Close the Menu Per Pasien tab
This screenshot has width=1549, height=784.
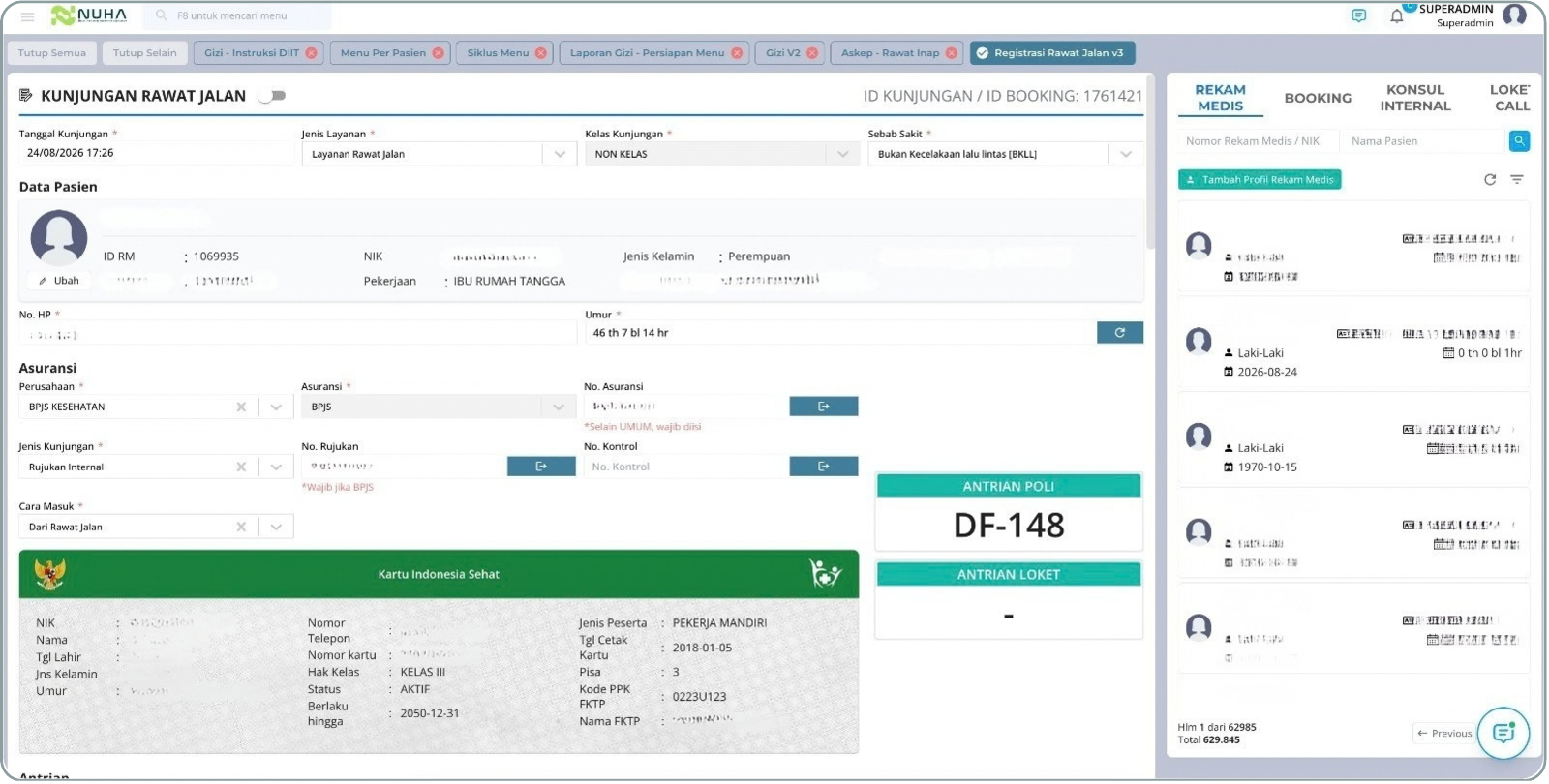438,53
